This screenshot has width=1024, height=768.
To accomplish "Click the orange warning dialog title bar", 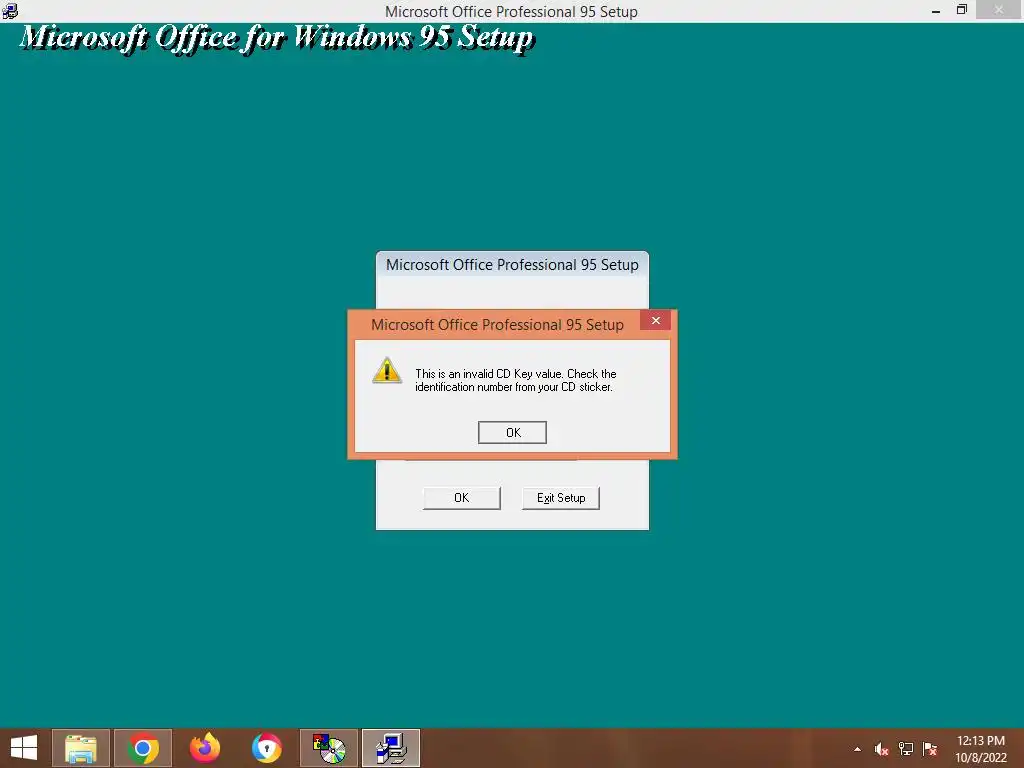I will [x=497, y=325].
